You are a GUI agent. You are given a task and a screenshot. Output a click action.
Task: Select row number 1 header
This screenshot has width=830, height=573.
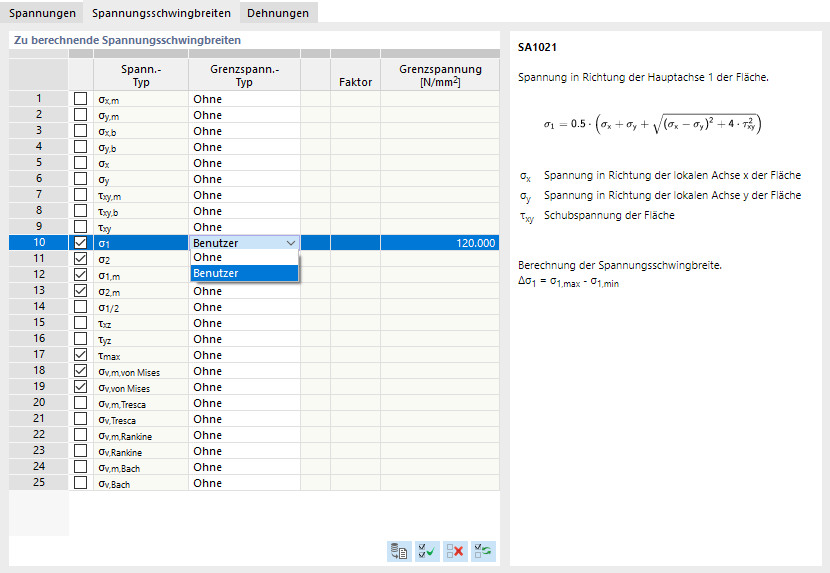39,99
